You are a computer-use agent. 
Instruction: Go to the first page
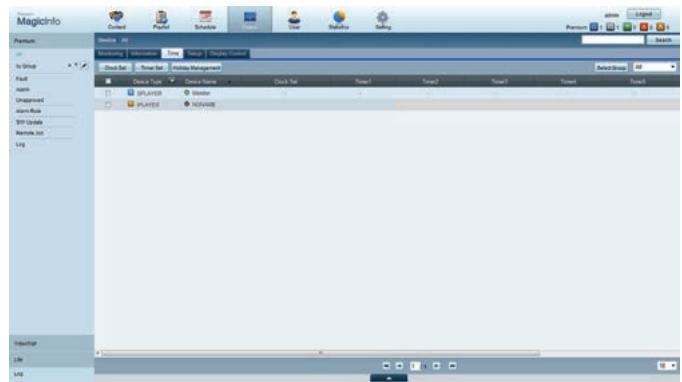386,366
